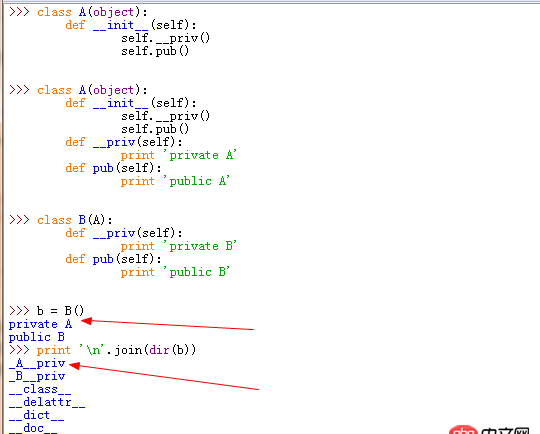Image resolution: width=540 pixels, height=434 pixels.
Task: Click the print 'private A' statement
Action: 179,155
